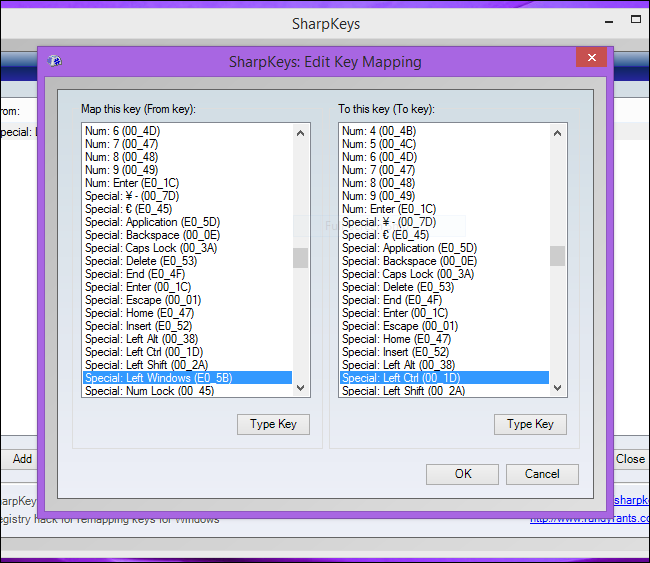The height and width of the screenshot is (563, 650).
Task: Select To key Num: 5 (00_4C)
Action: (x=444, y=144)
